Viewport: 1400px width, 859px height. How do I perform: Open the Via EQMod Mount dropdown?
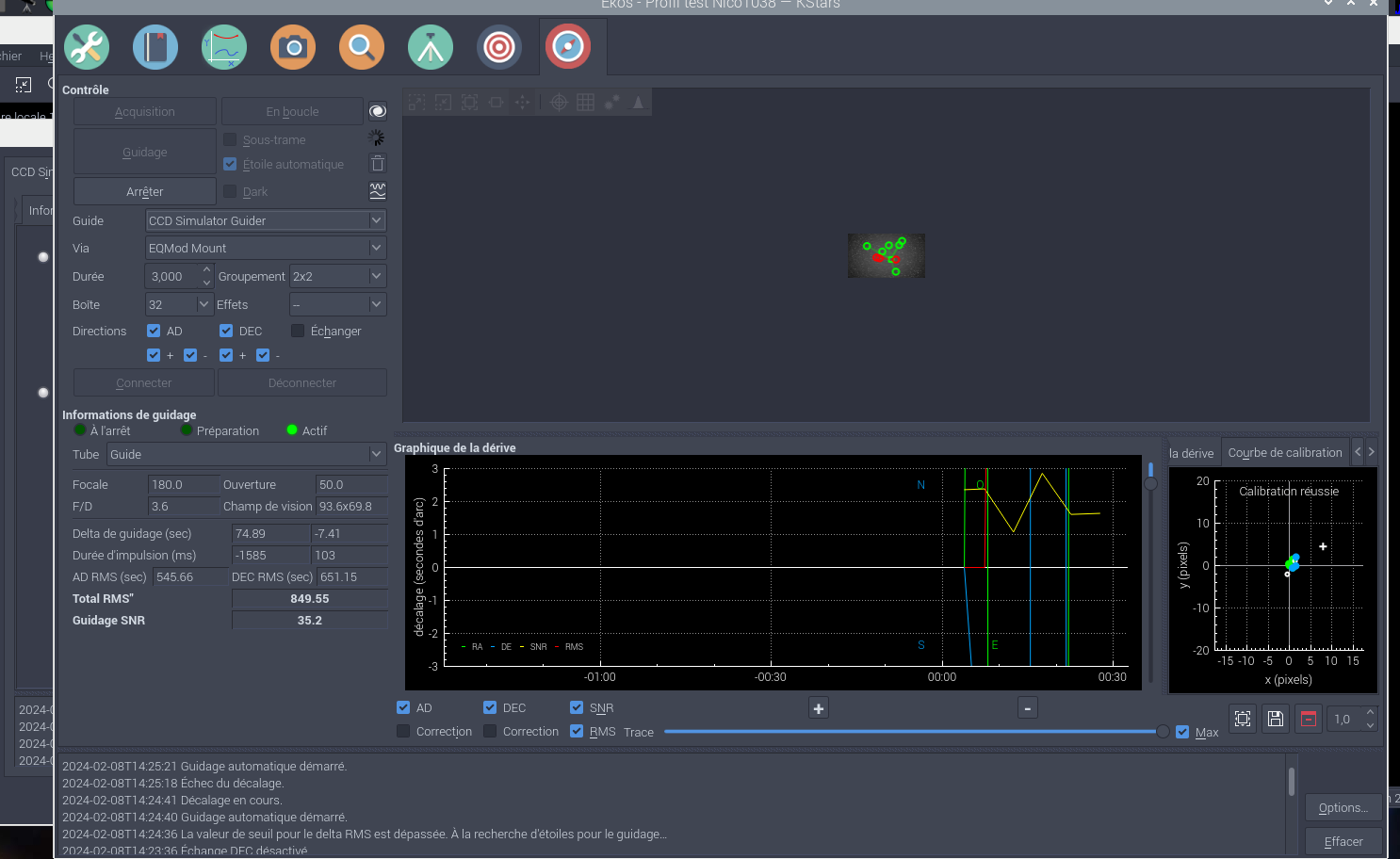click(266, 248)
